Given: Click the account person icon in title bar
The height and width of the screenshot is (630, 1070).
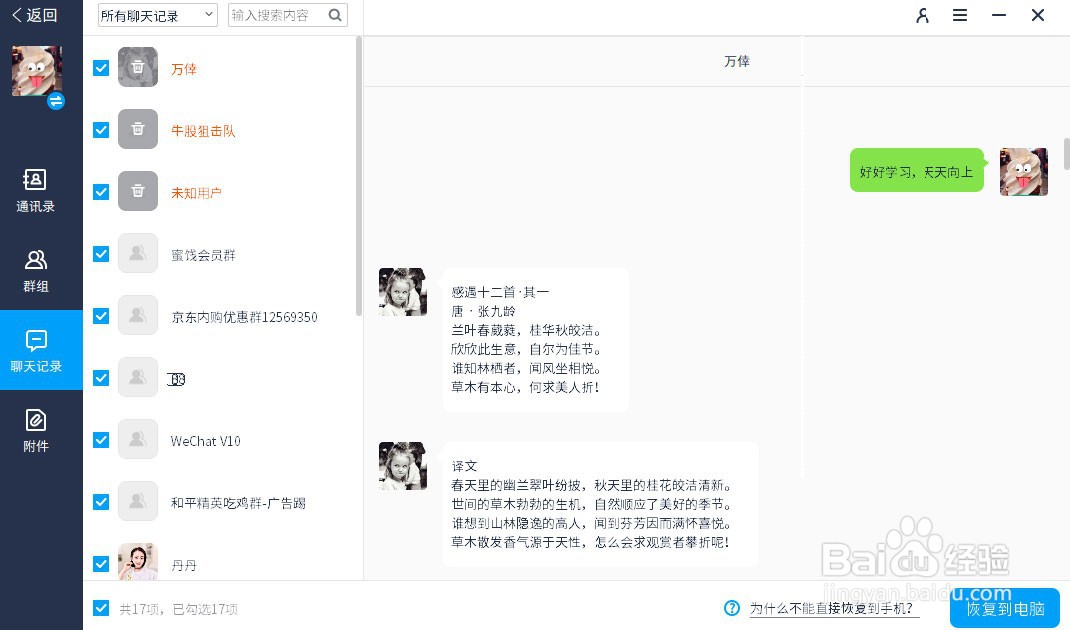Looking at the screenshot, I should point(922,16).
